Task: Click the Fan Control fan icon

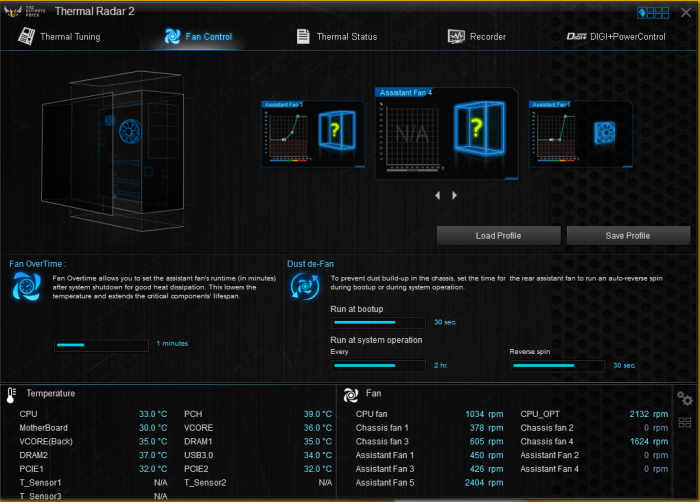Action: pyautogui.click(x=172, y=37)
